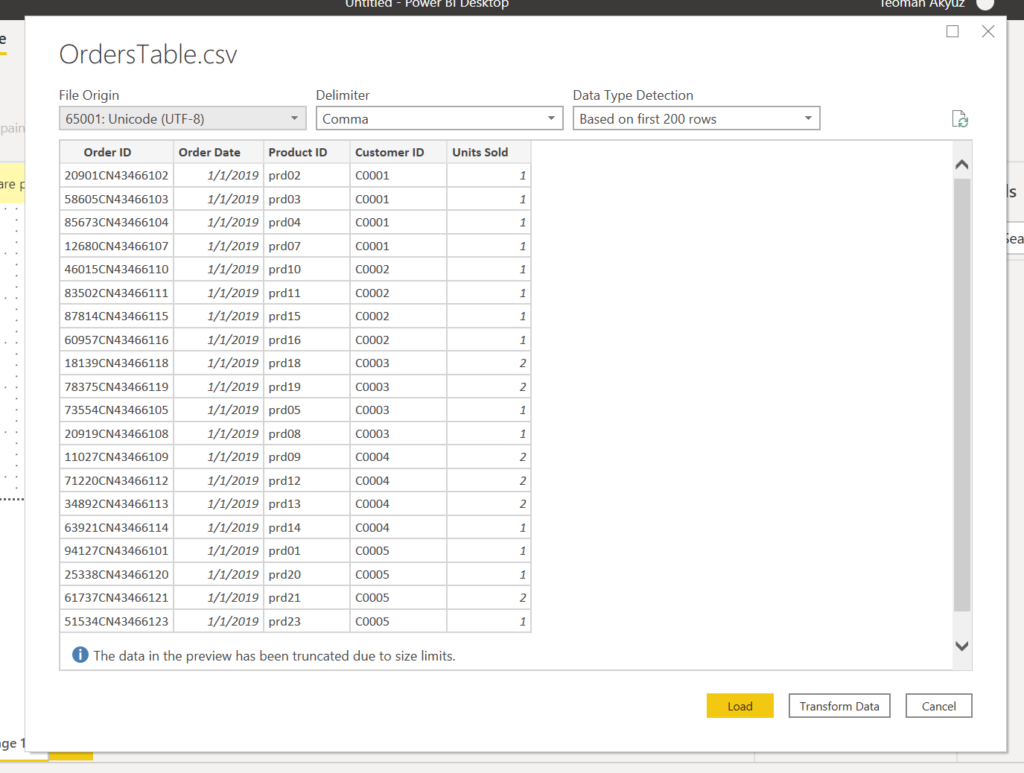Select the Units Sold column header
The image size is (1024, 773).
click(488, 152)
